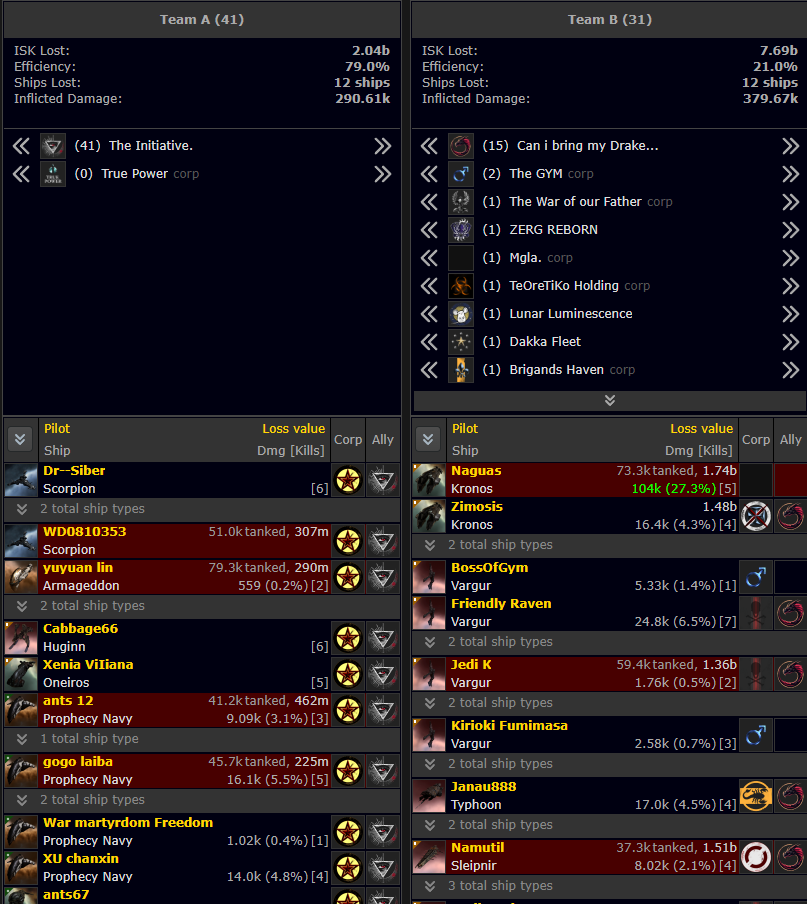Click the Team A (41) header
807x904 pixels.
201,19
